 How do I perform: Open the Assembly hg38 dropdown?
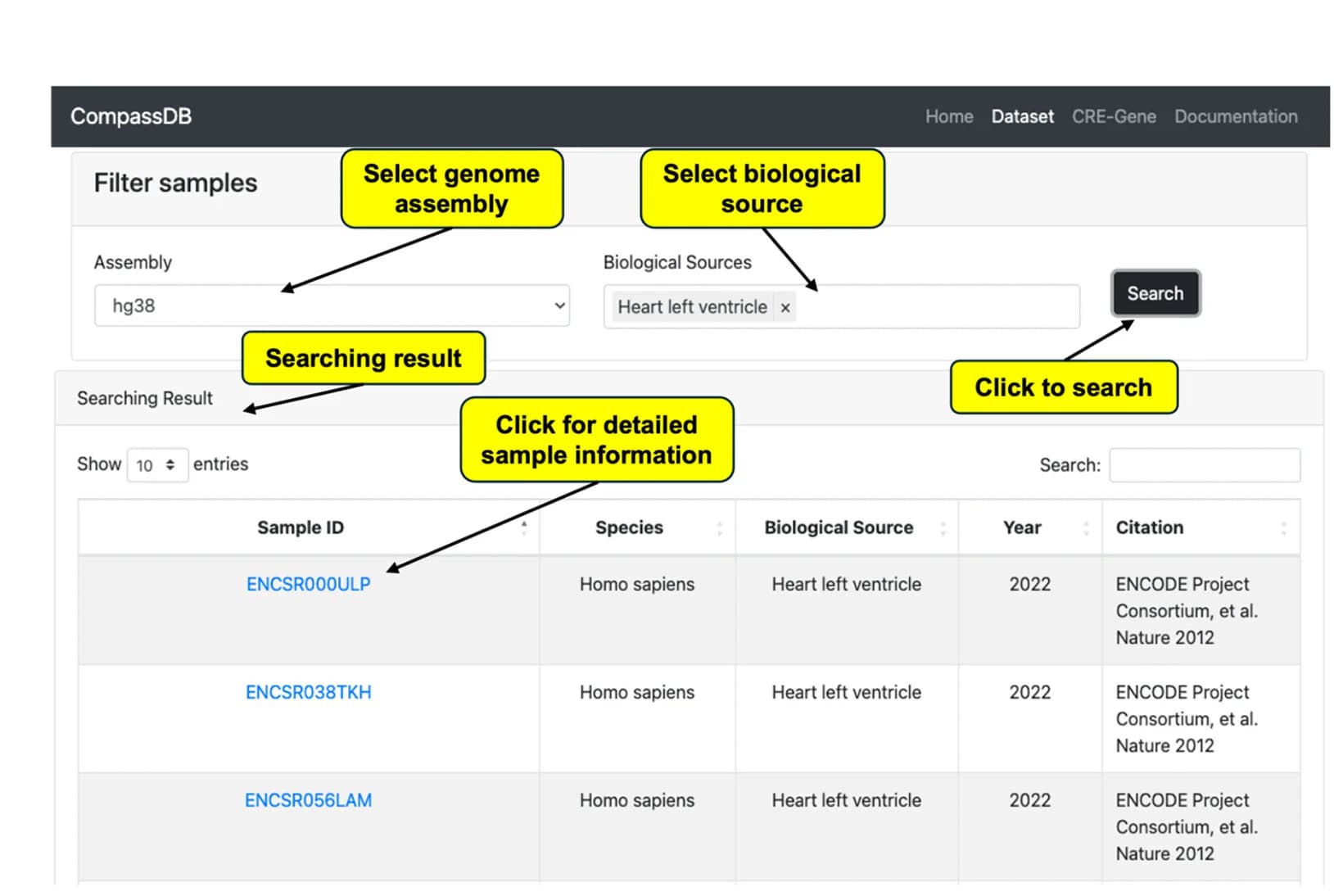(332, 305)
